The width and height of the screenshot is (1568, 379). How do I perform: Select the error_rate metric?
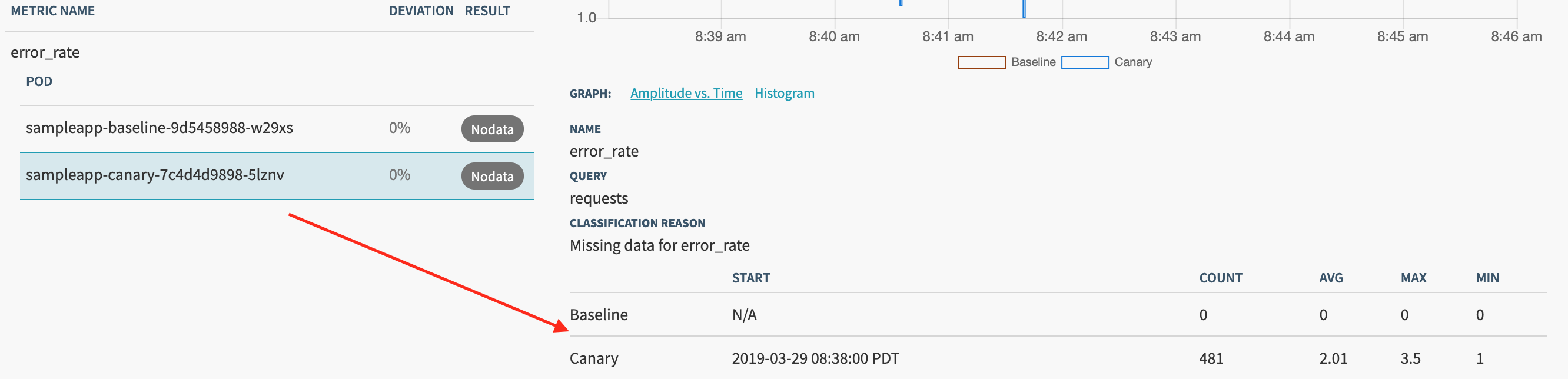45,52
